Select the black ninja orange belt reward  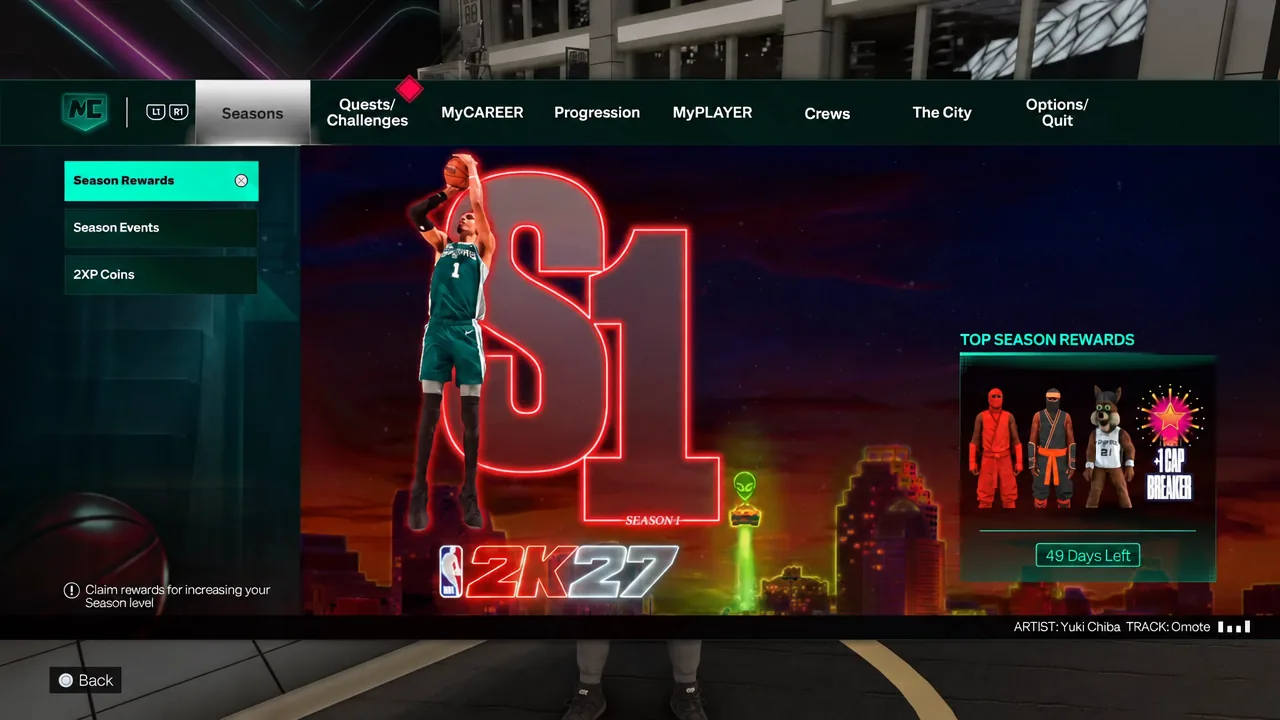1051,447
